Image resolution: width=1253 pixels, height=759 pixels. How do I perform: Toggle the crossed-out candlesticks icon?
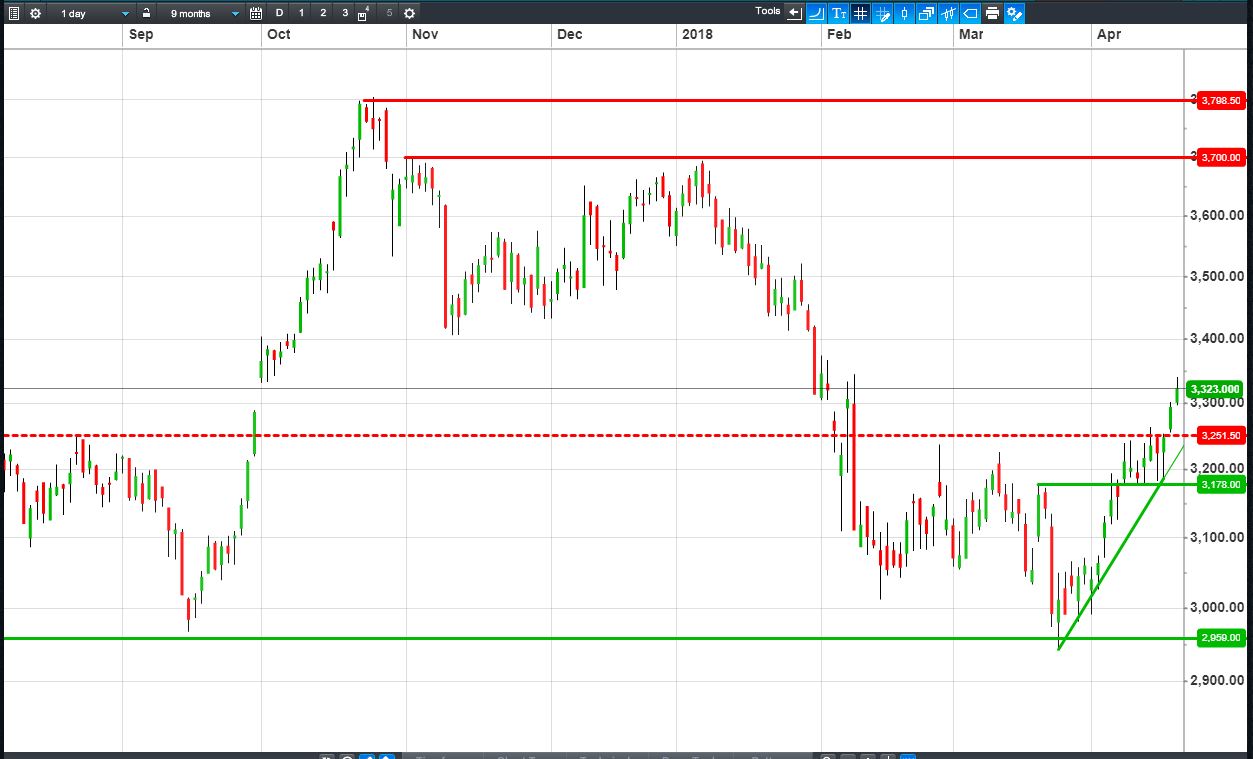coord(948,13)
